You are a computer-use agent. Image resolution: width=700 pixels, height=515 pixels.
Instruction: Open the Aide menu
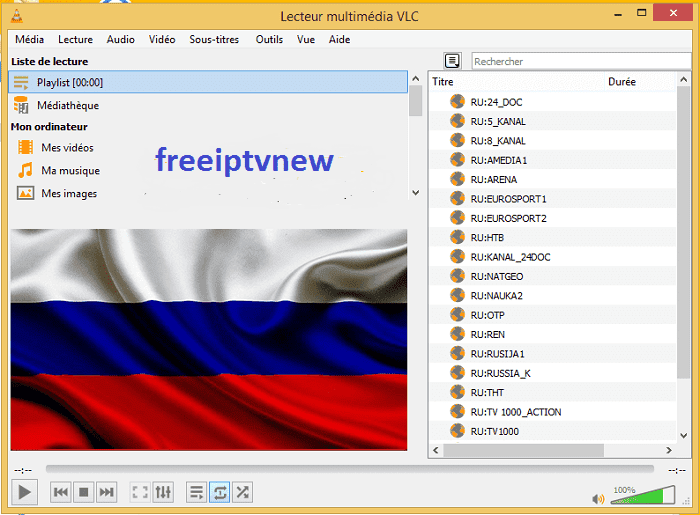pyautogui.click(x=339, y=39)
